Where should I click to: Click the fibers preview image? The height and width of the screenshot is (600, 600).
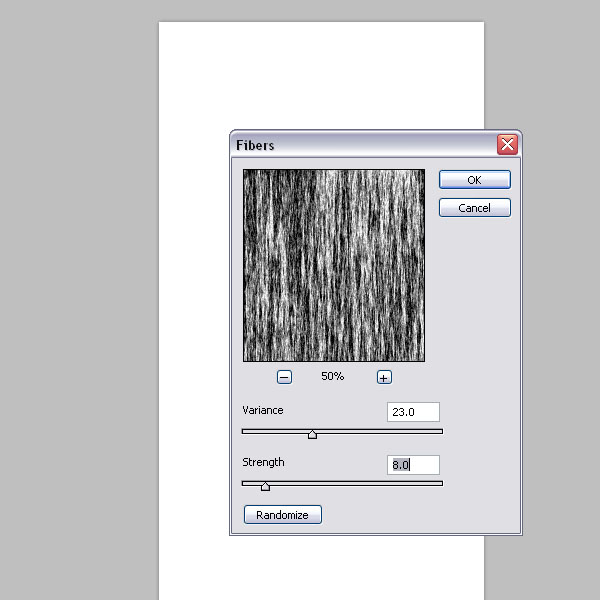[x=334, y=265]
